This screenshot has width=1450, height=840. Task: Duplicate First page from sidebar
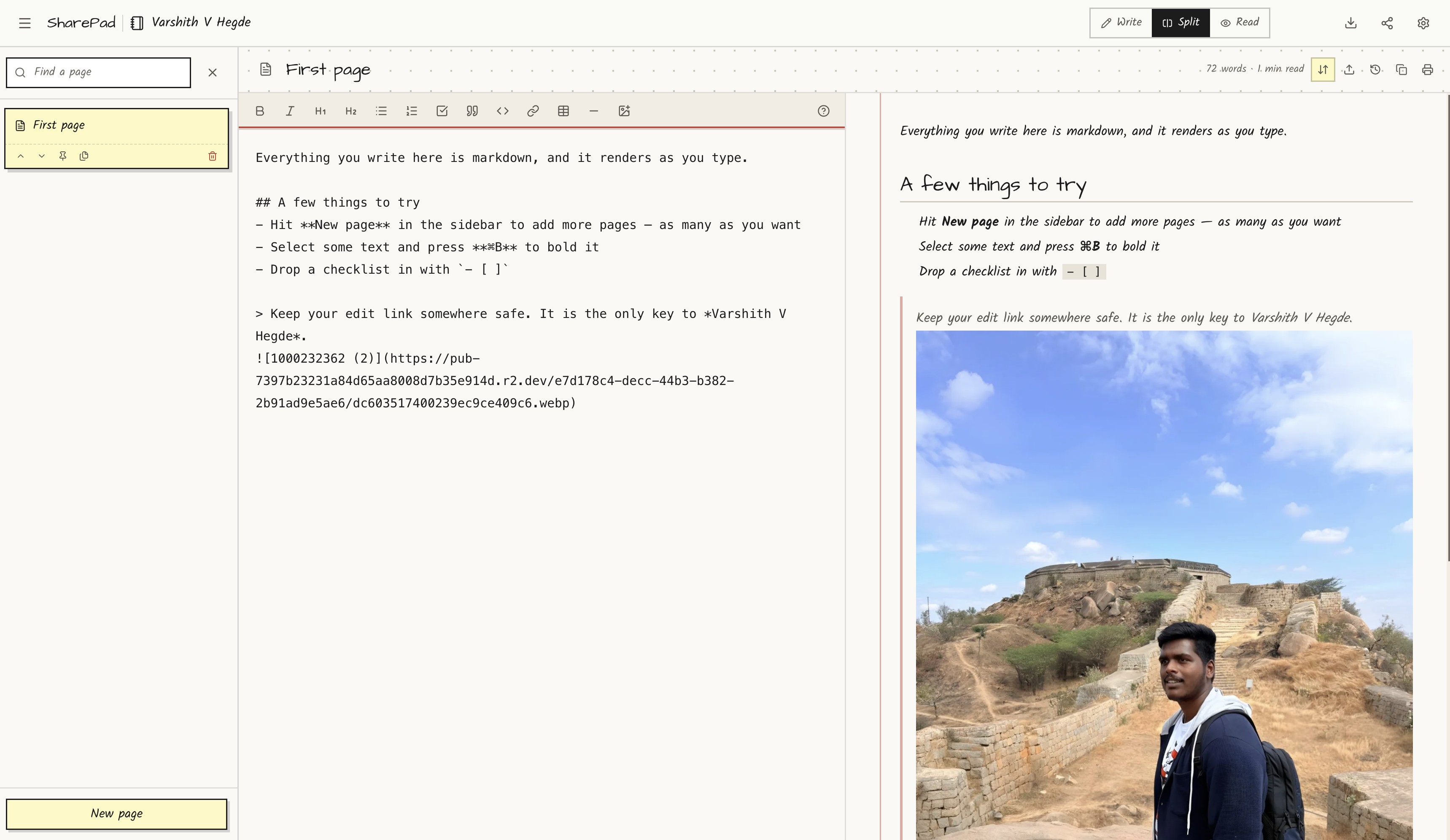(x=84, y=156)
